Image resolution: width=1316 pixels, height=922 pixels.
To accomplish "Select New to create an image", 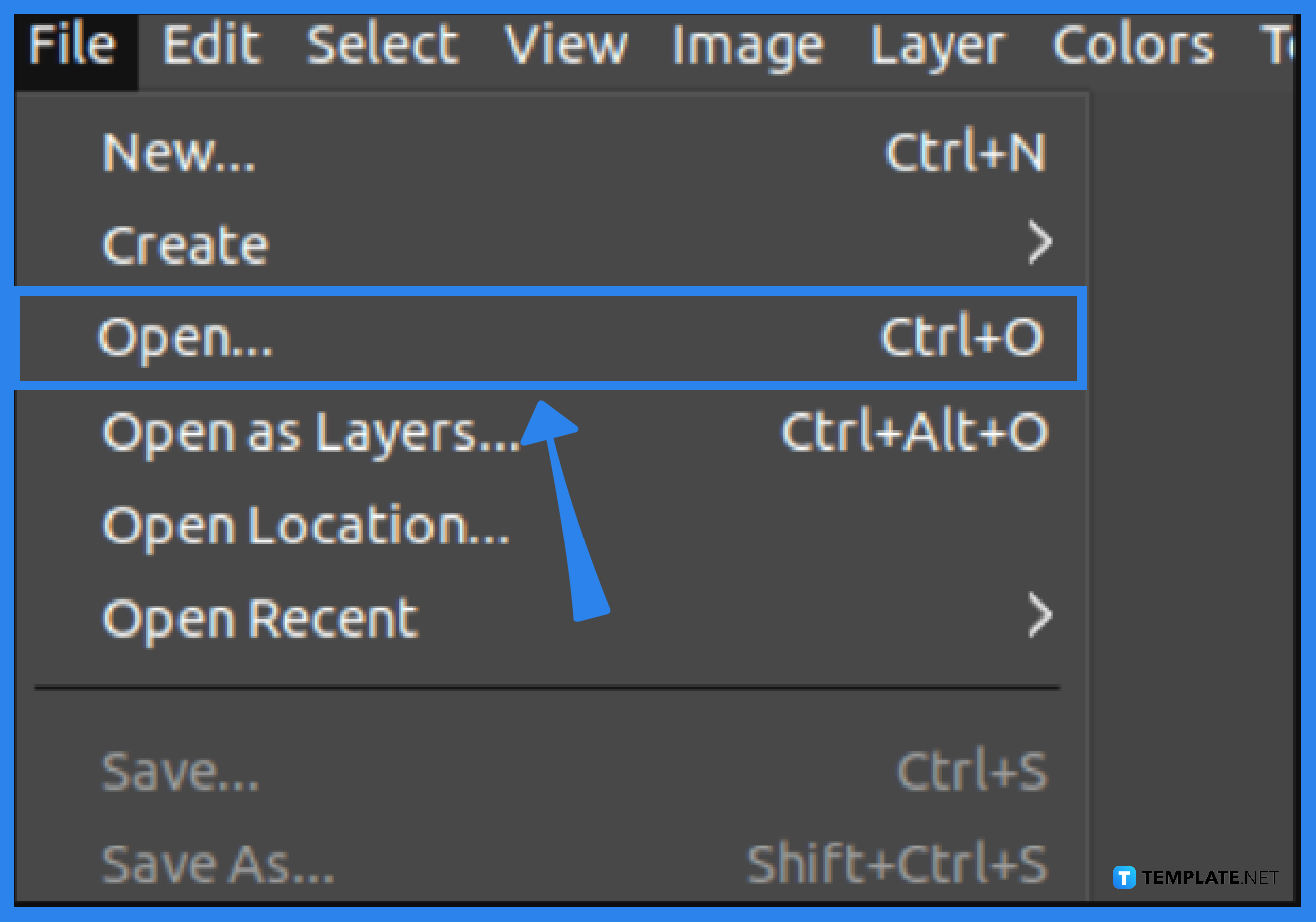I will click(x=179, y=152).
